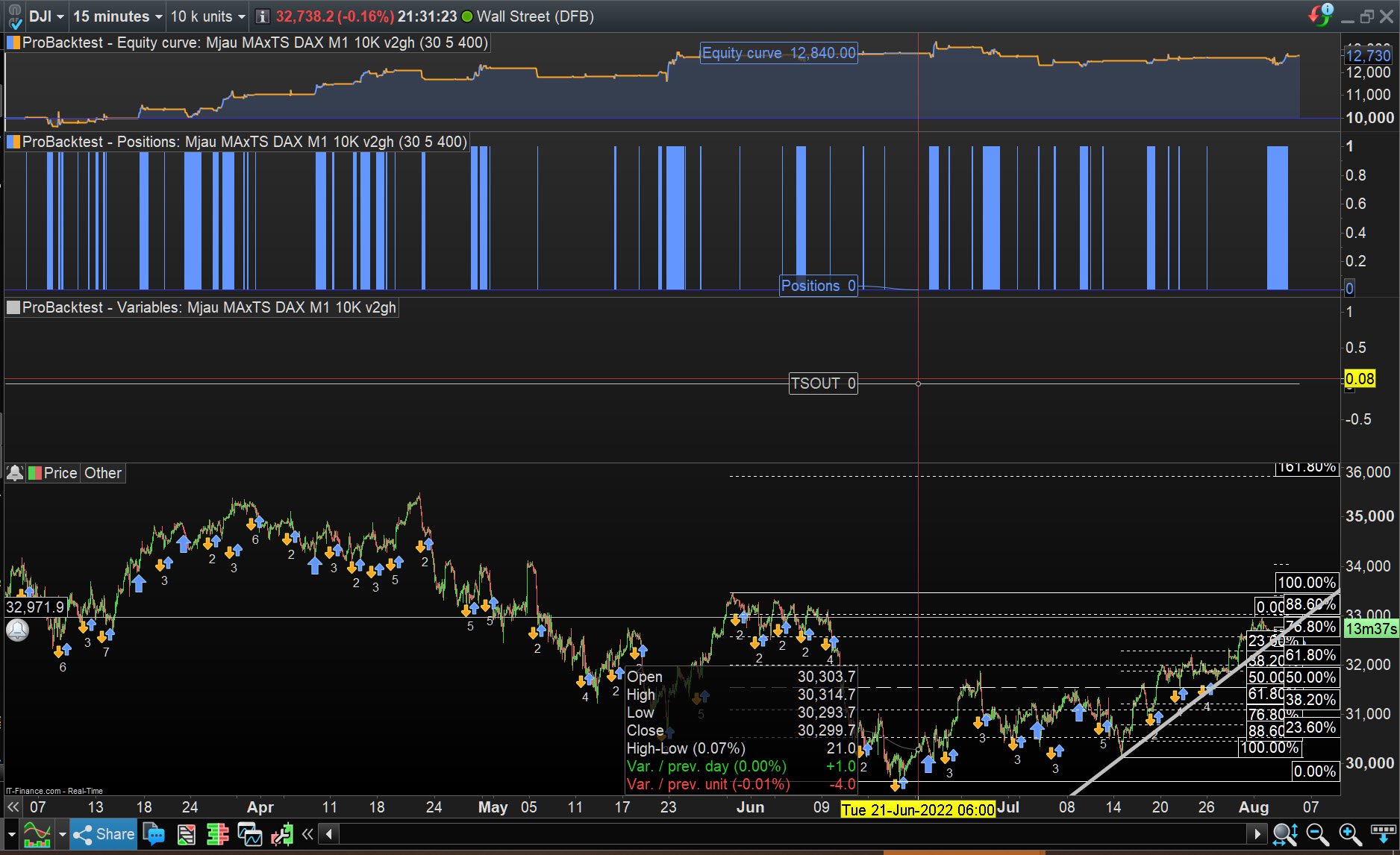Open the 15 minutes timeframe dropdown
1400x855 pixels.
click(x=117, y=16)
